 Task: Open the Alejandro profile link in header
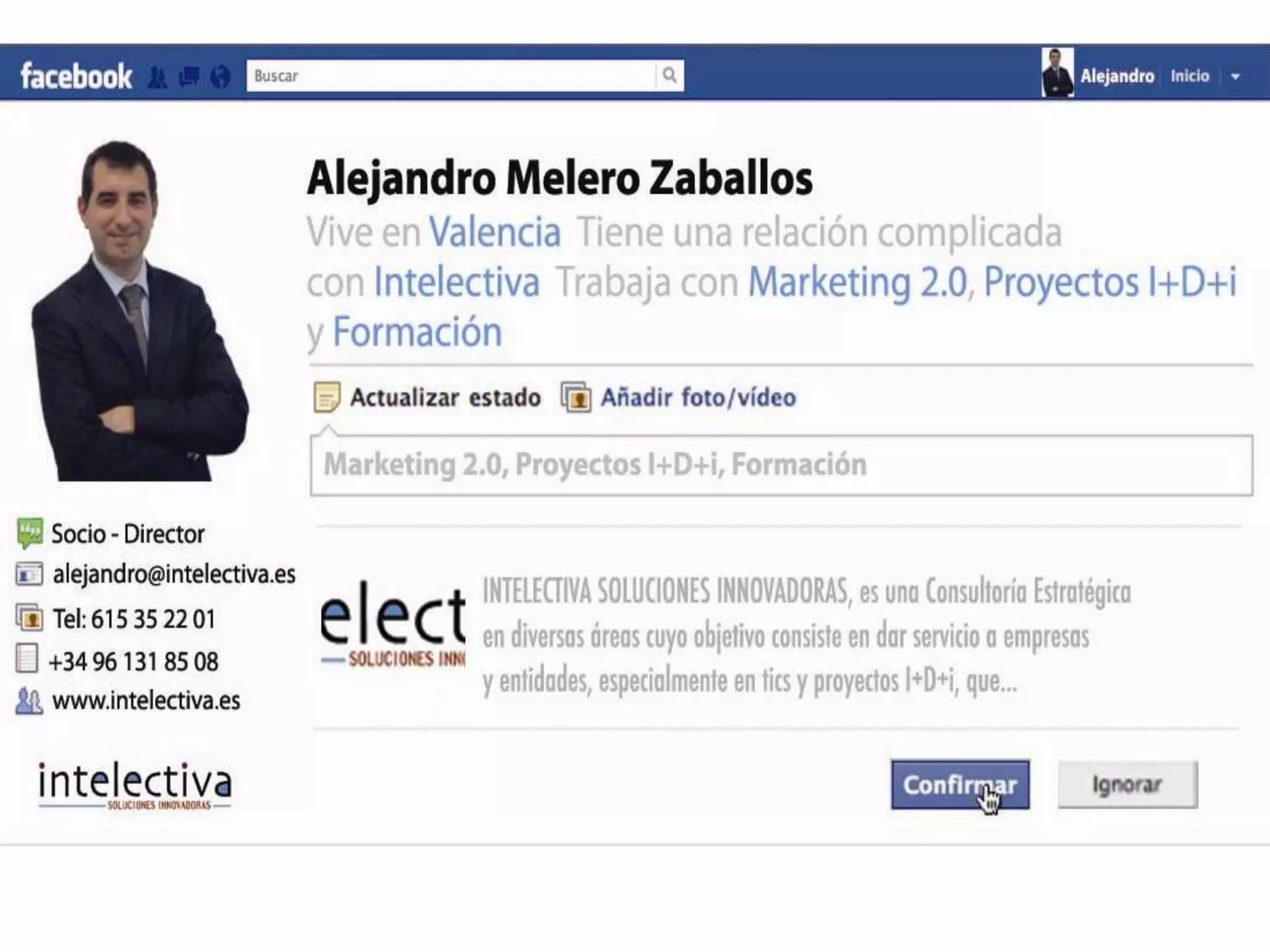point(1117,76)
